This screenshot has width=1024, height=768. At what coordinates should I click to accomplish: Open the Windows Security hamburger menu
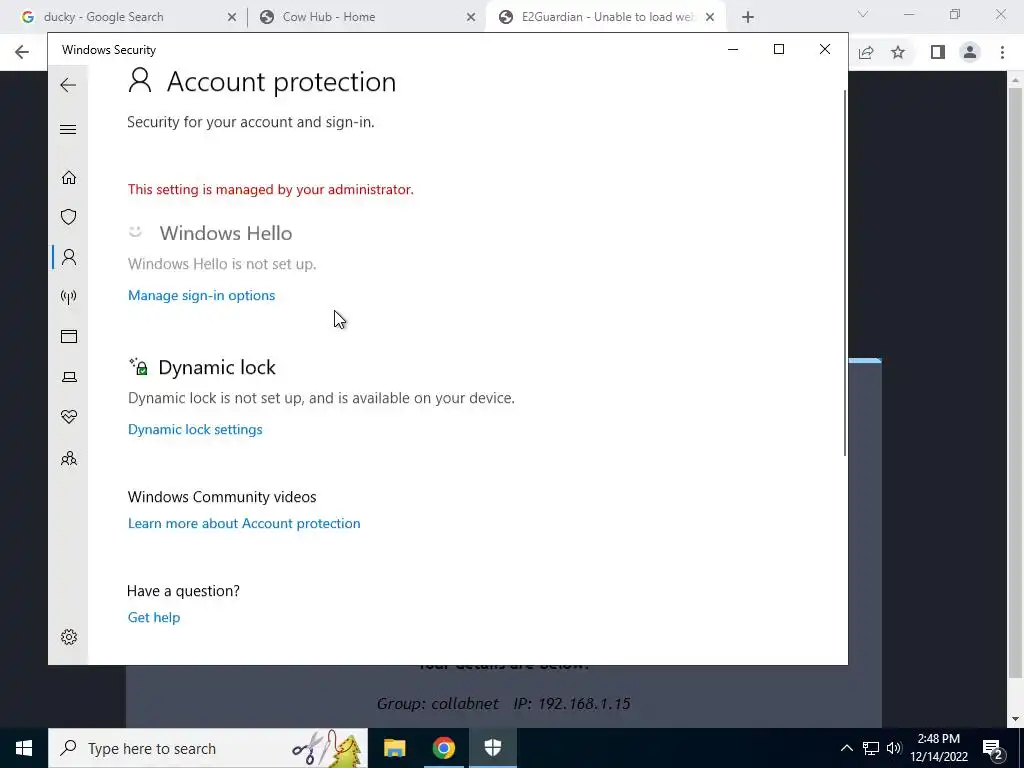point(68,129)
